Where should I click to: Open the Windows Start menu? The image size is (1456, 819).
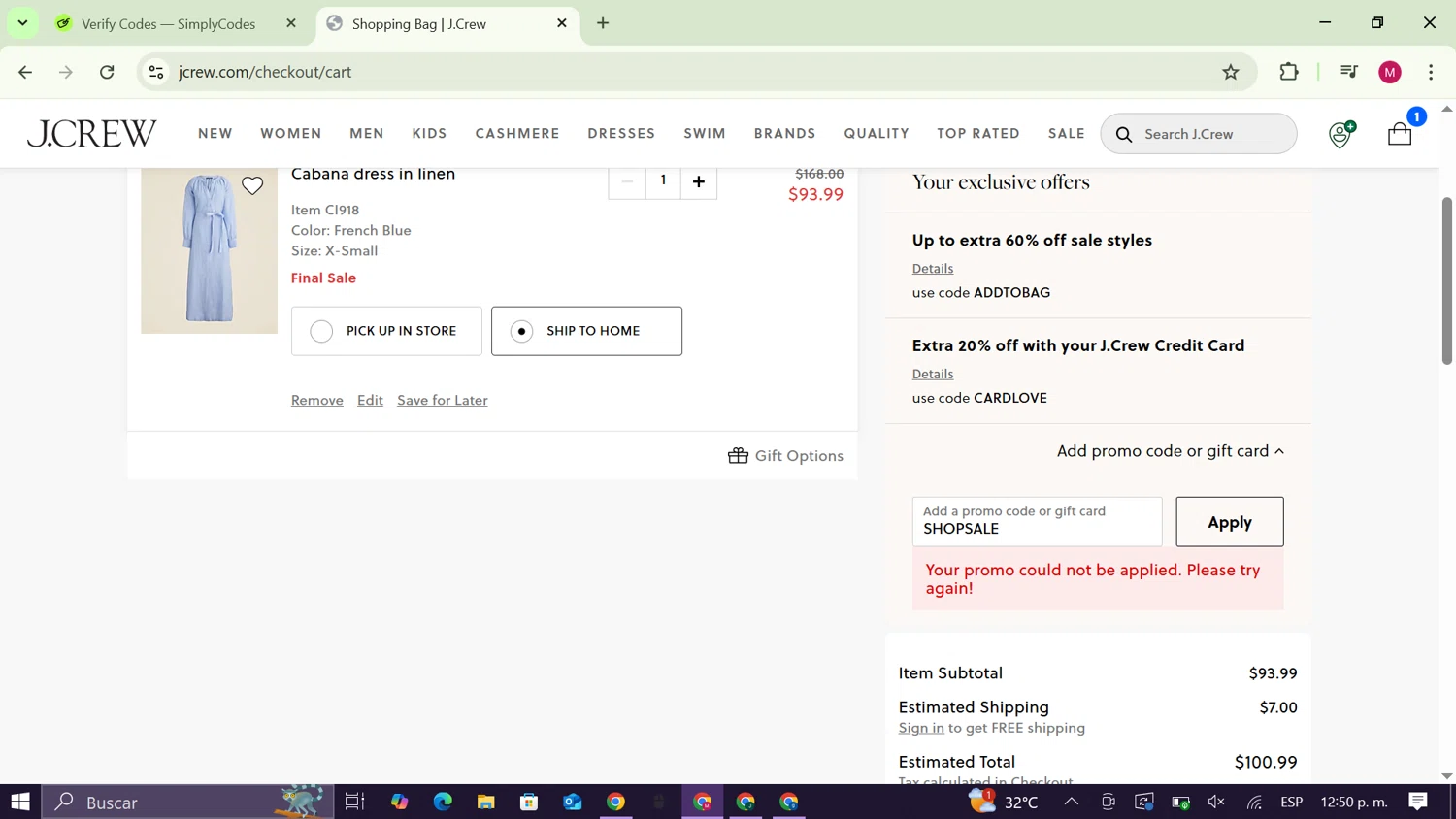(x=20, y=802)
